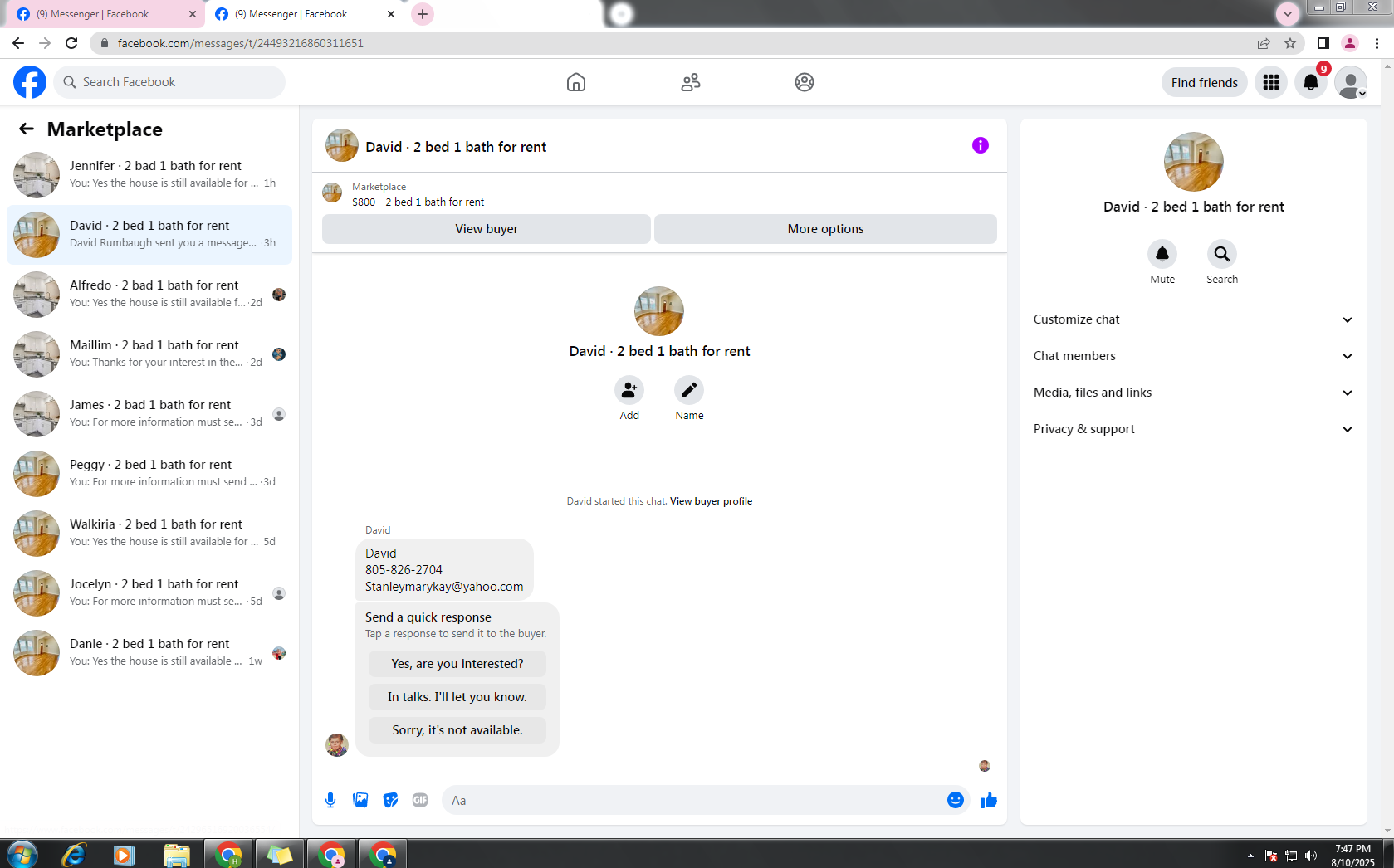The image size is (1394, 868).
Task: Open notifications bell with 9 badge
Action: point(1311,82)
